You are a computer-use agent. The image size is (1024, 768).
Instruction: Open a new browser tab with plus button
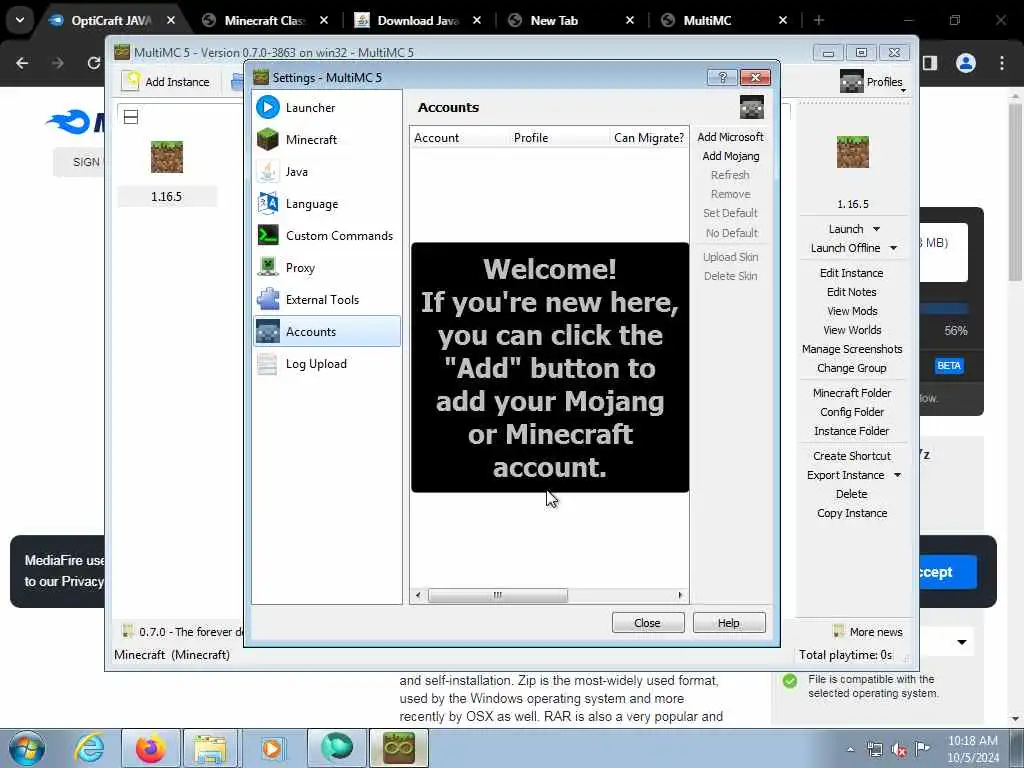(818, 20)
